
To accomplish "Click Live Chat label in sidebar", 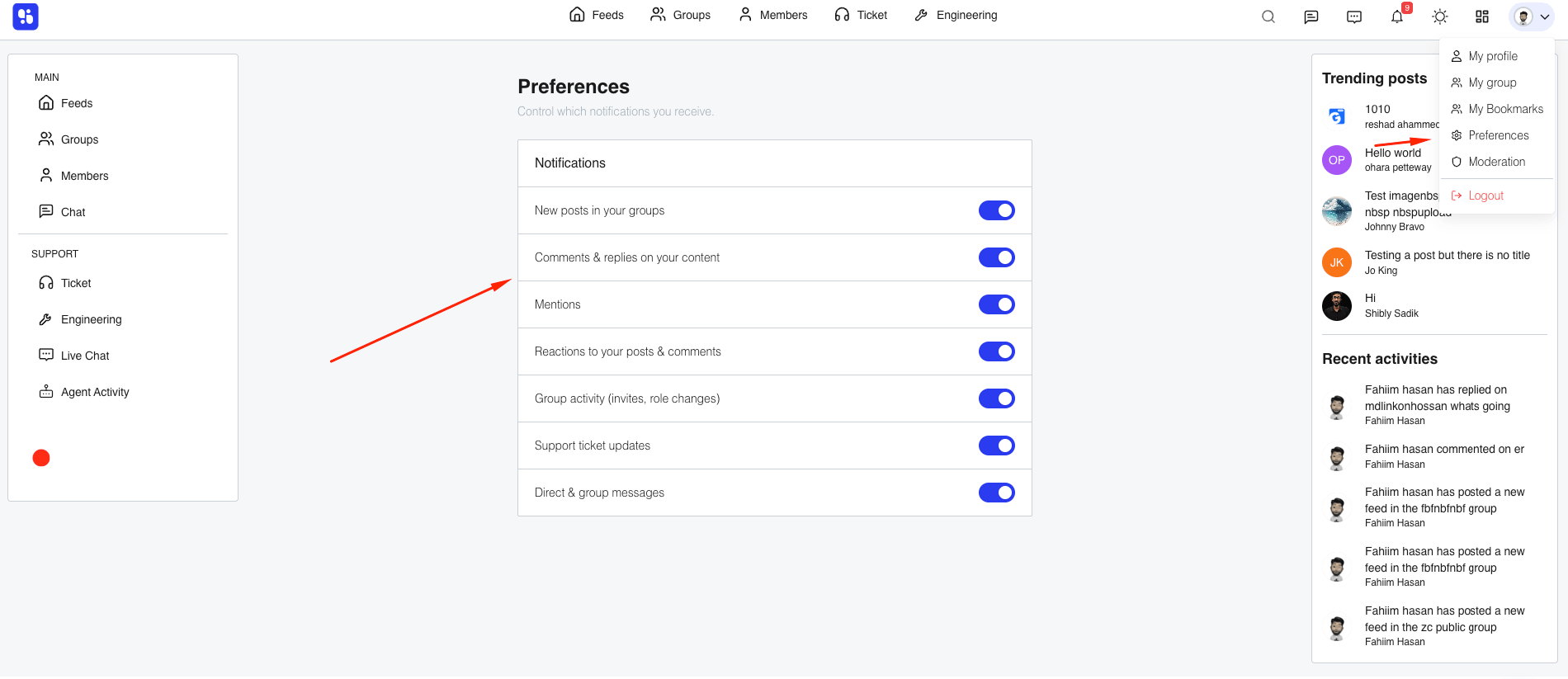I will tap(85, 356).
